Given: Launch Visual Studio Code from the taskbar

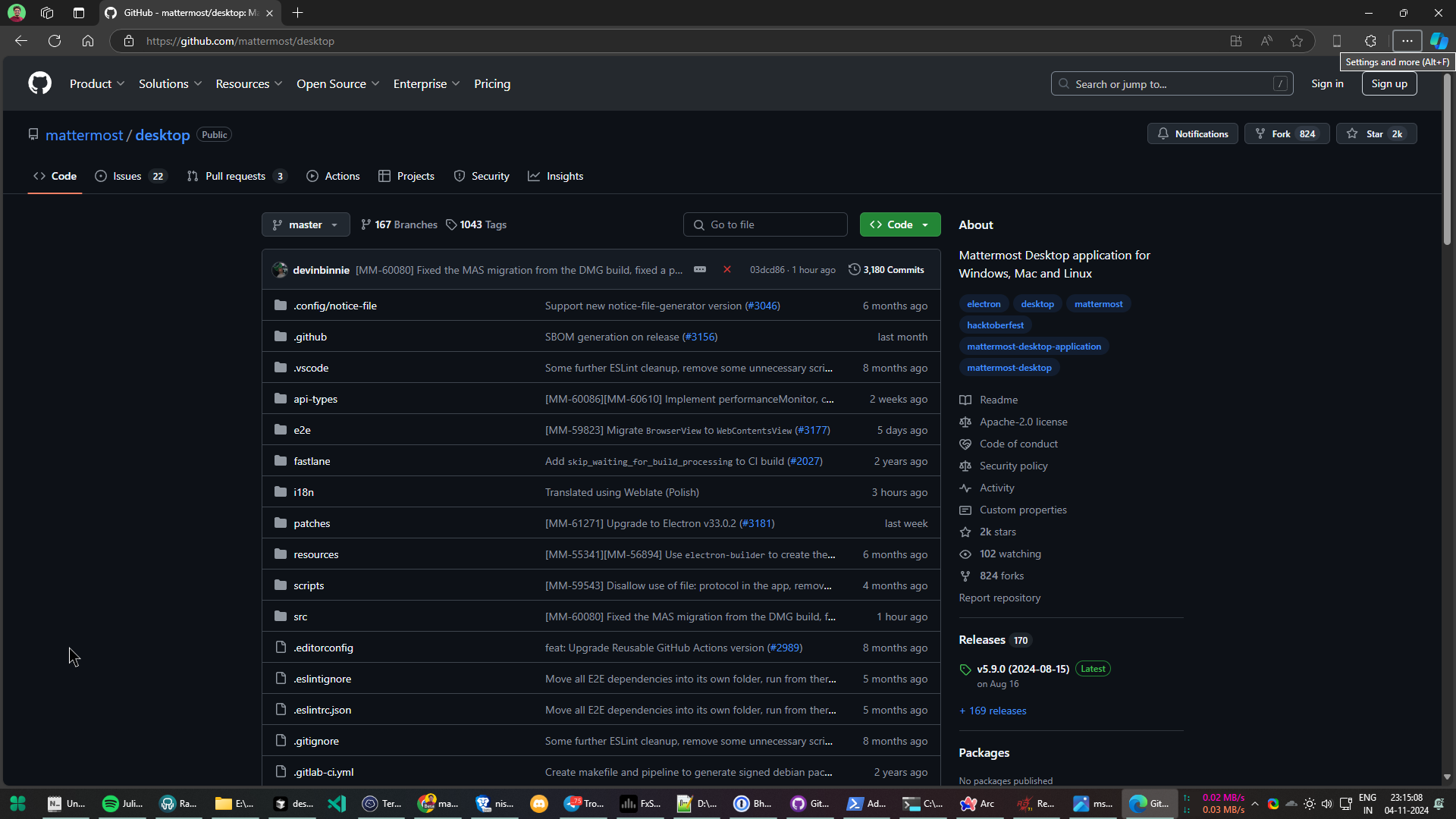Looking at the screenshot, I should coord(336,803).
